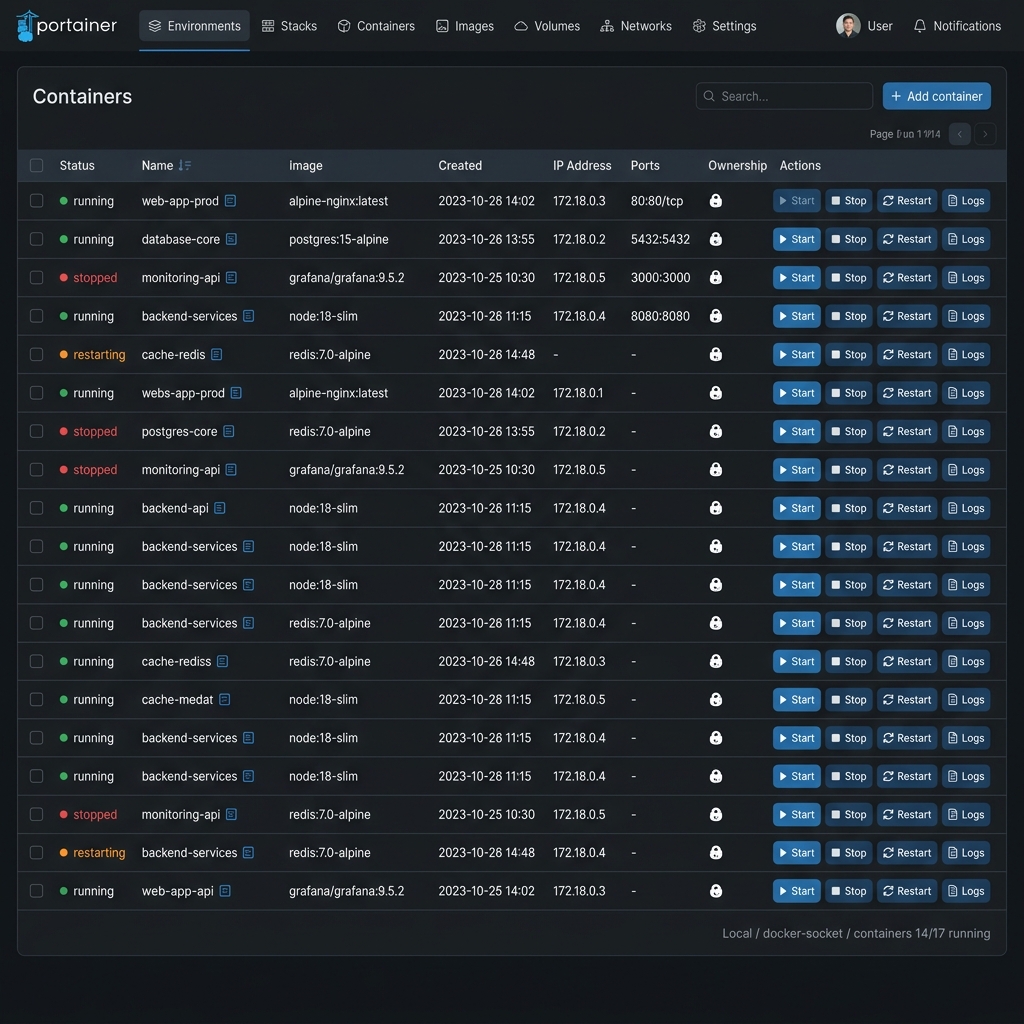Open quick-action icon beside cache-redis
1024x1024 pixels.
point(217,355)
